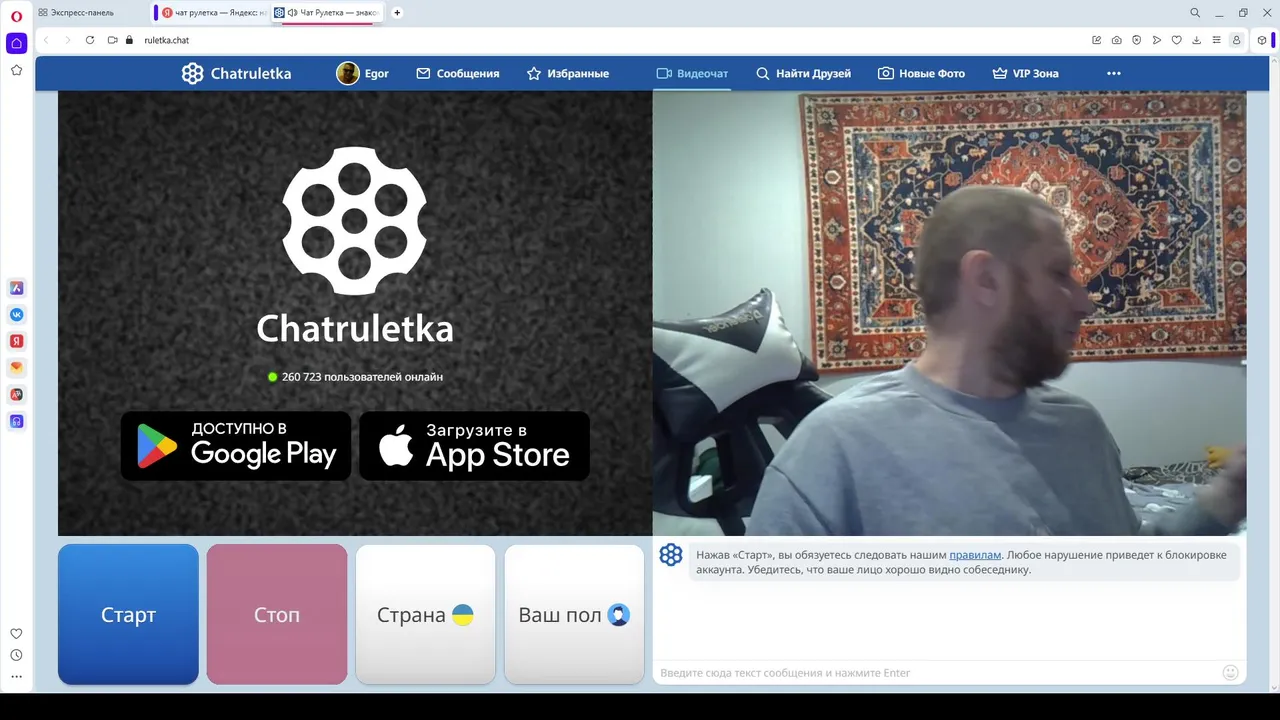Click the App Store download badge

pos(474,446)
